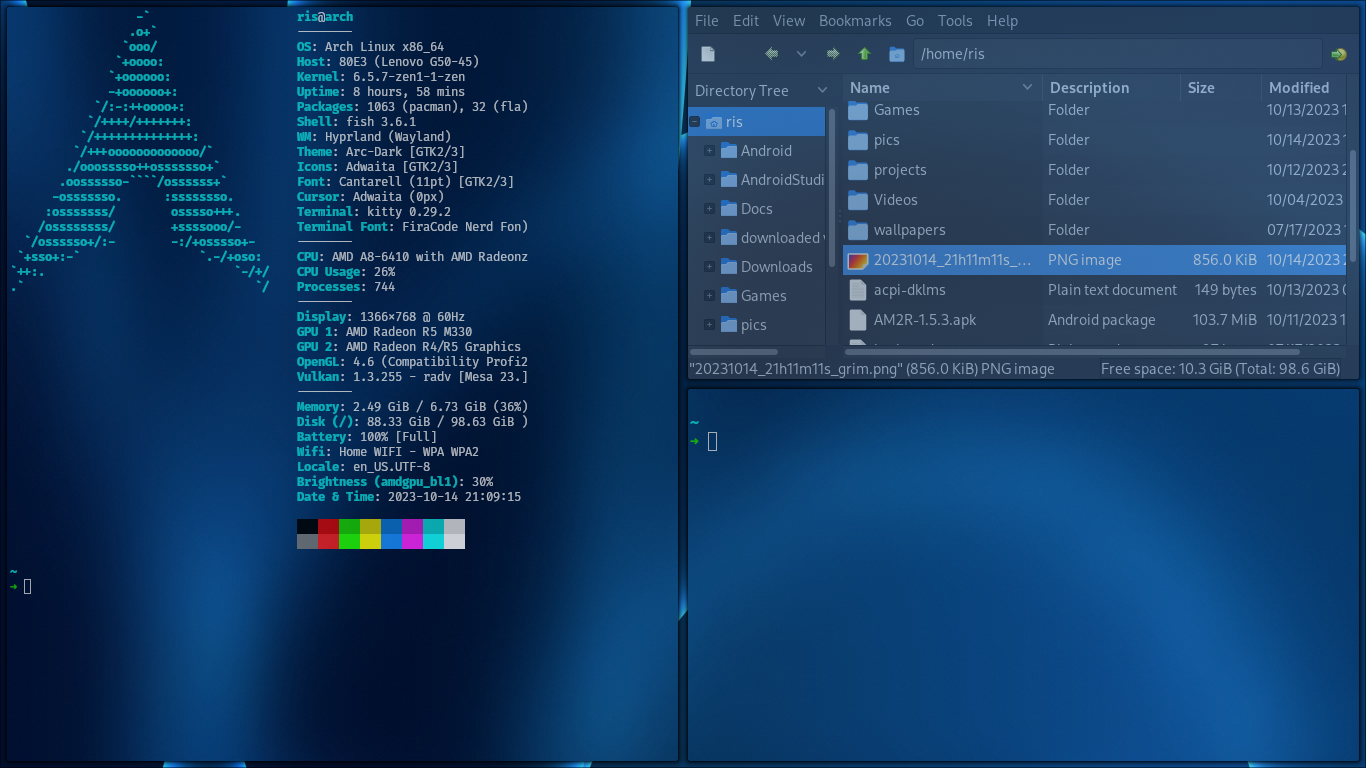Click the magenta swatch in terminal palette

click(412, 527)
